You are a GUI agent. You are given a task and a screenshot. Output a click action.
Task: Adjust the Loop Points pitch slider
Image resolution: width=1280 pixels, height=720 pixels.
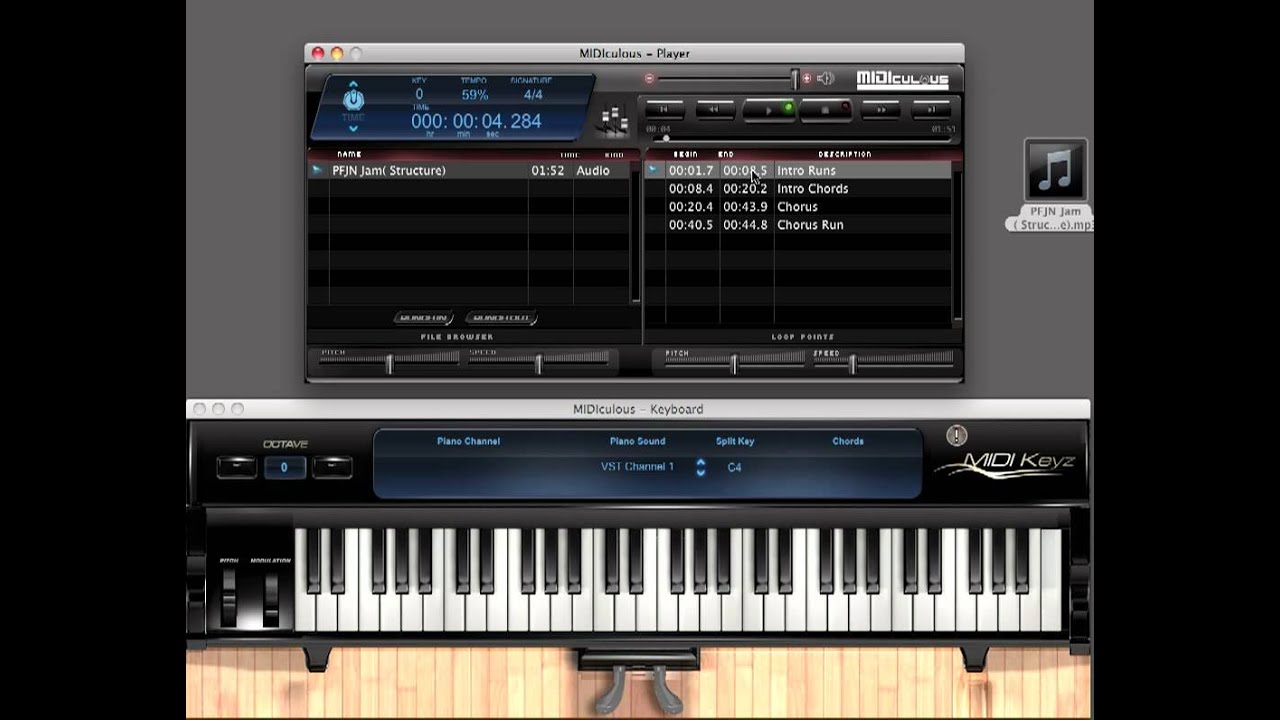click(734, 362)
